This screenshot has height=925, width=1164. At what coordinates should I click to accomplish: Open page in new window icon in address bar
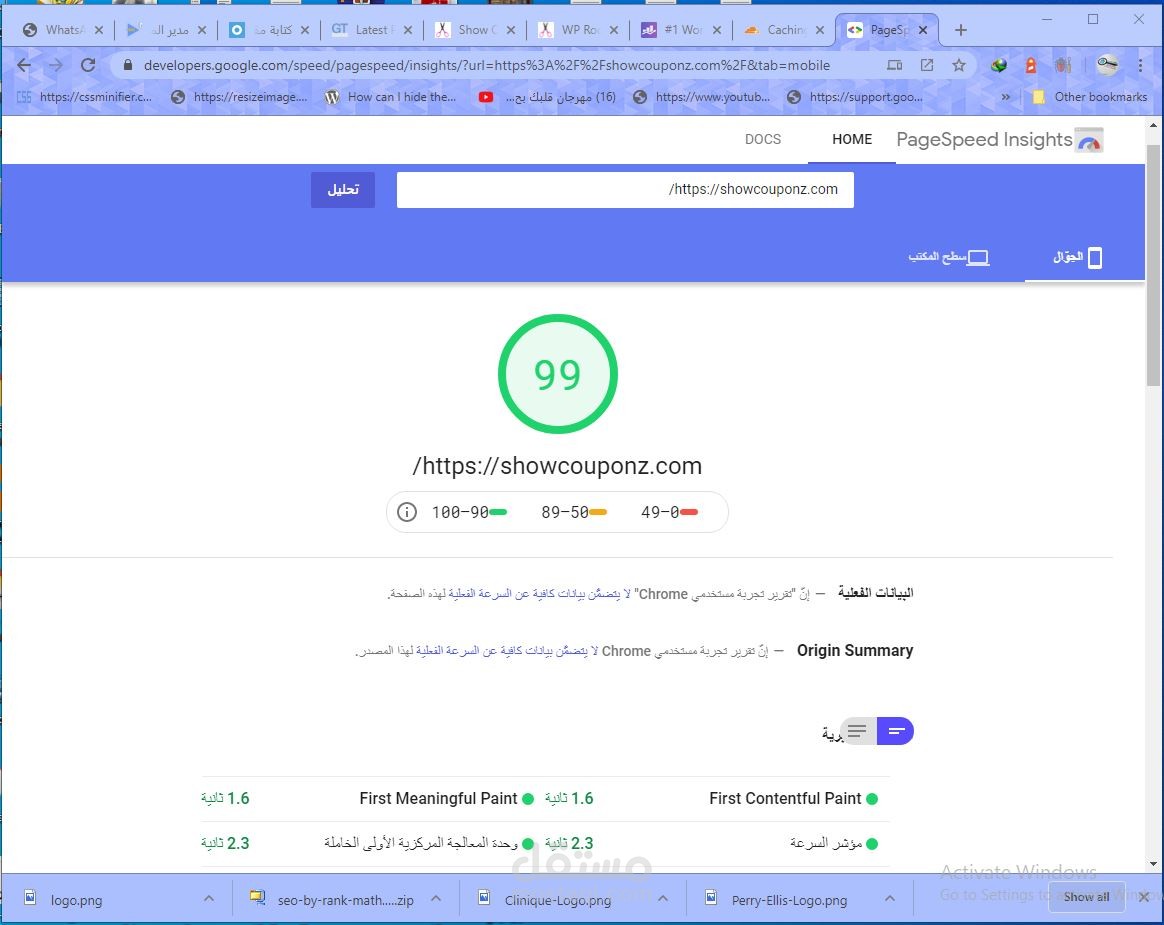926,65
